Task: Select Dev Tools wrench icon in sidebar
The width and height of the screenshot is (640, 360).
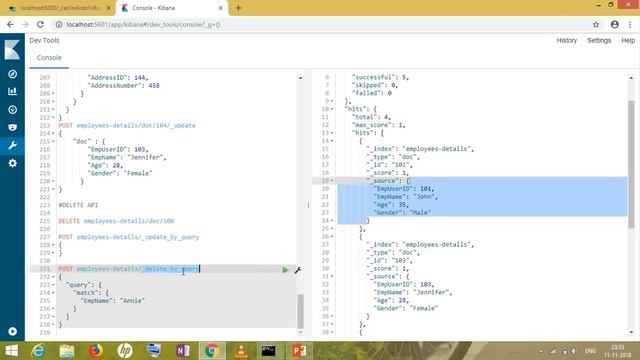Action: click(x=12, y=145)
